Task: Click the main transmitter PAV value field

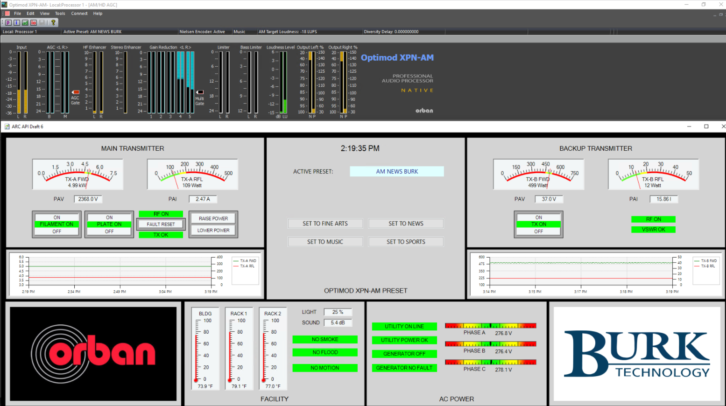Action: coord(88,199)
